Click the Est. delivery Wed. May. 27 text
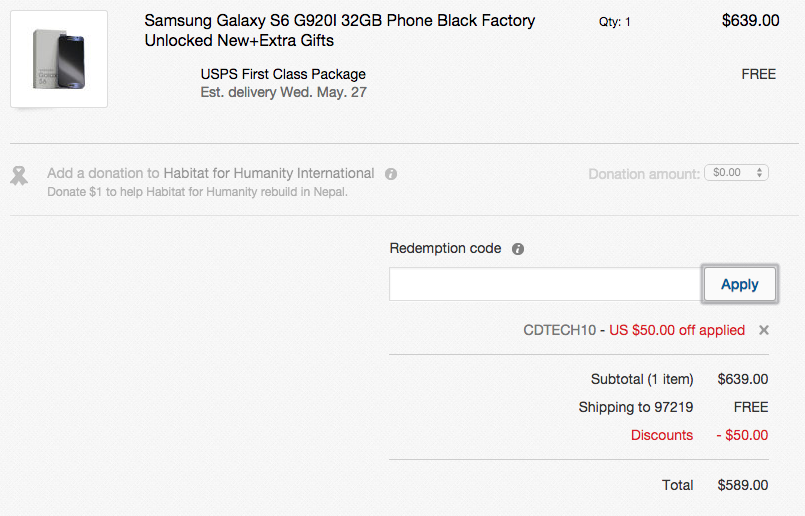This screenshot has width=805, height=516. 284,92
